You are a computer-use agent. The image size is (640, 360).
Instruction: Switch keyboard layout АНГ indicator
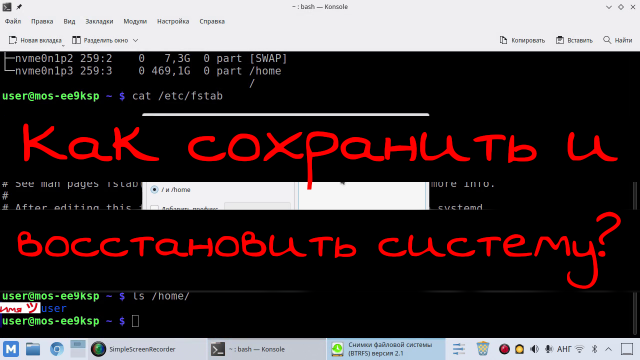coord(564,349)
